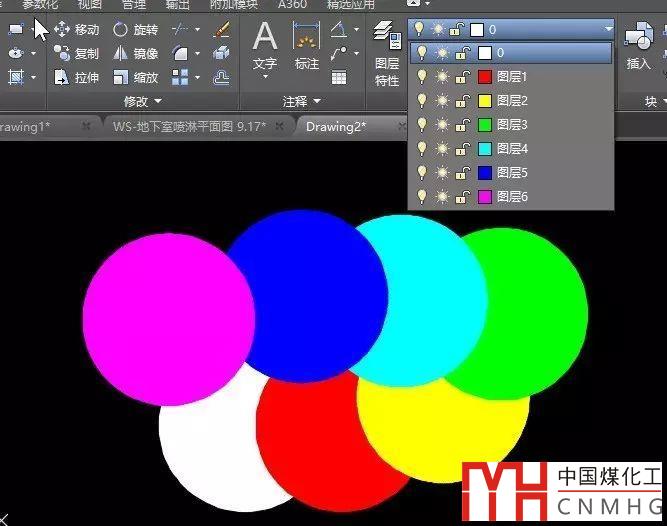Select layer 图层6 in the list

(511, 196)
